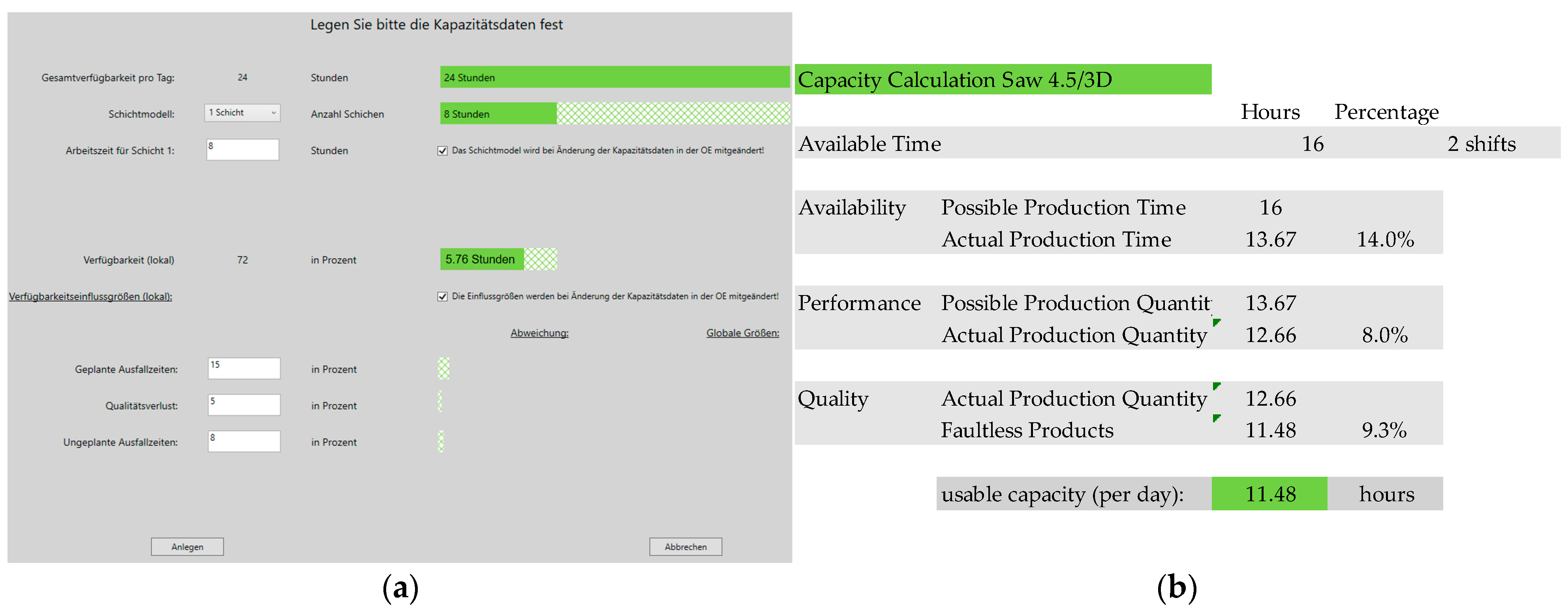Click the Qualitätsverlust input field
Image resolution: width=1568 pixels, height=615 pixels.
[x=244, y=405]
